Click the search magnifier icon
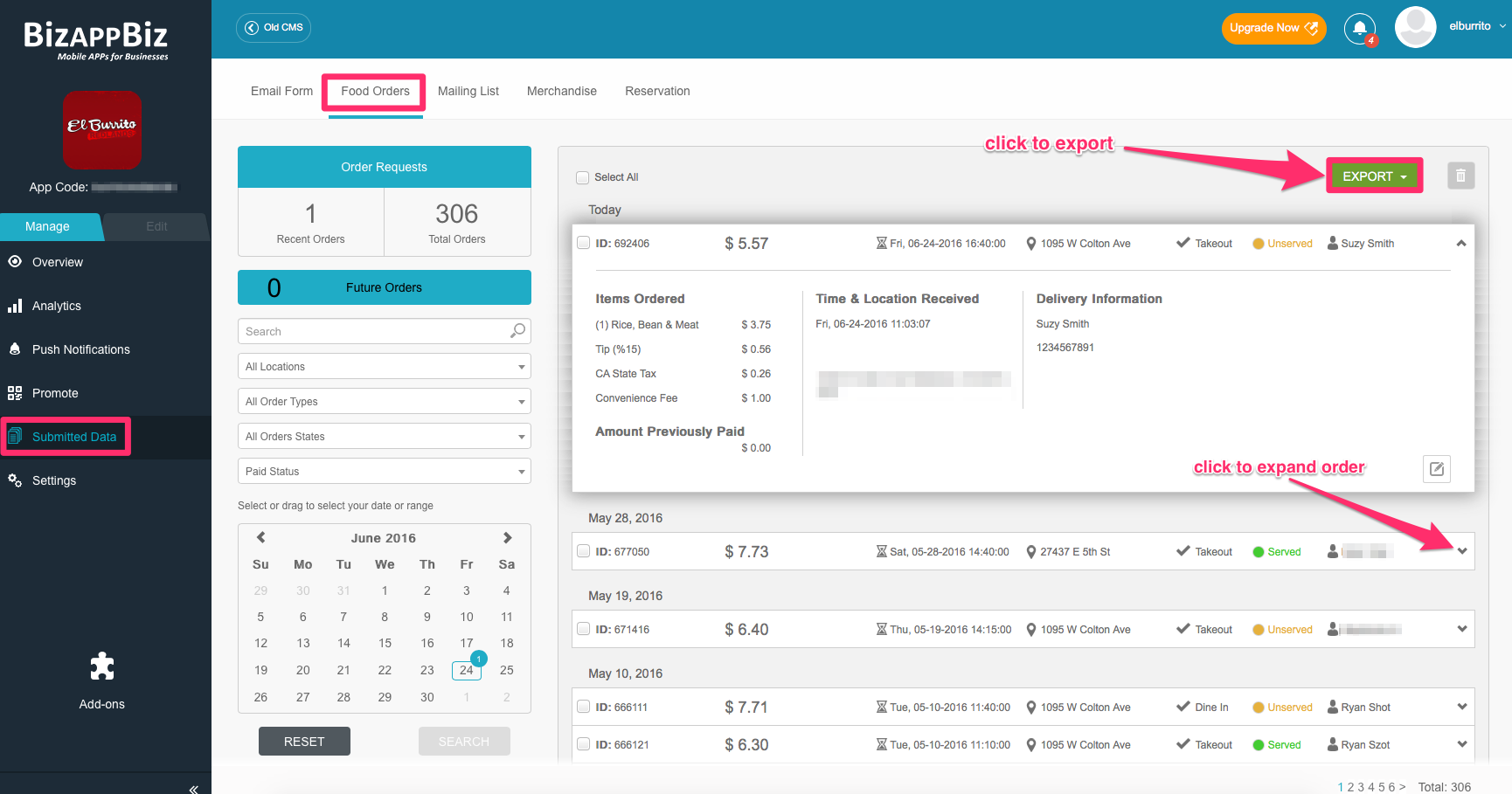Image resolution: width=1512 pixels, height=794 pixels. pos(517,330)
